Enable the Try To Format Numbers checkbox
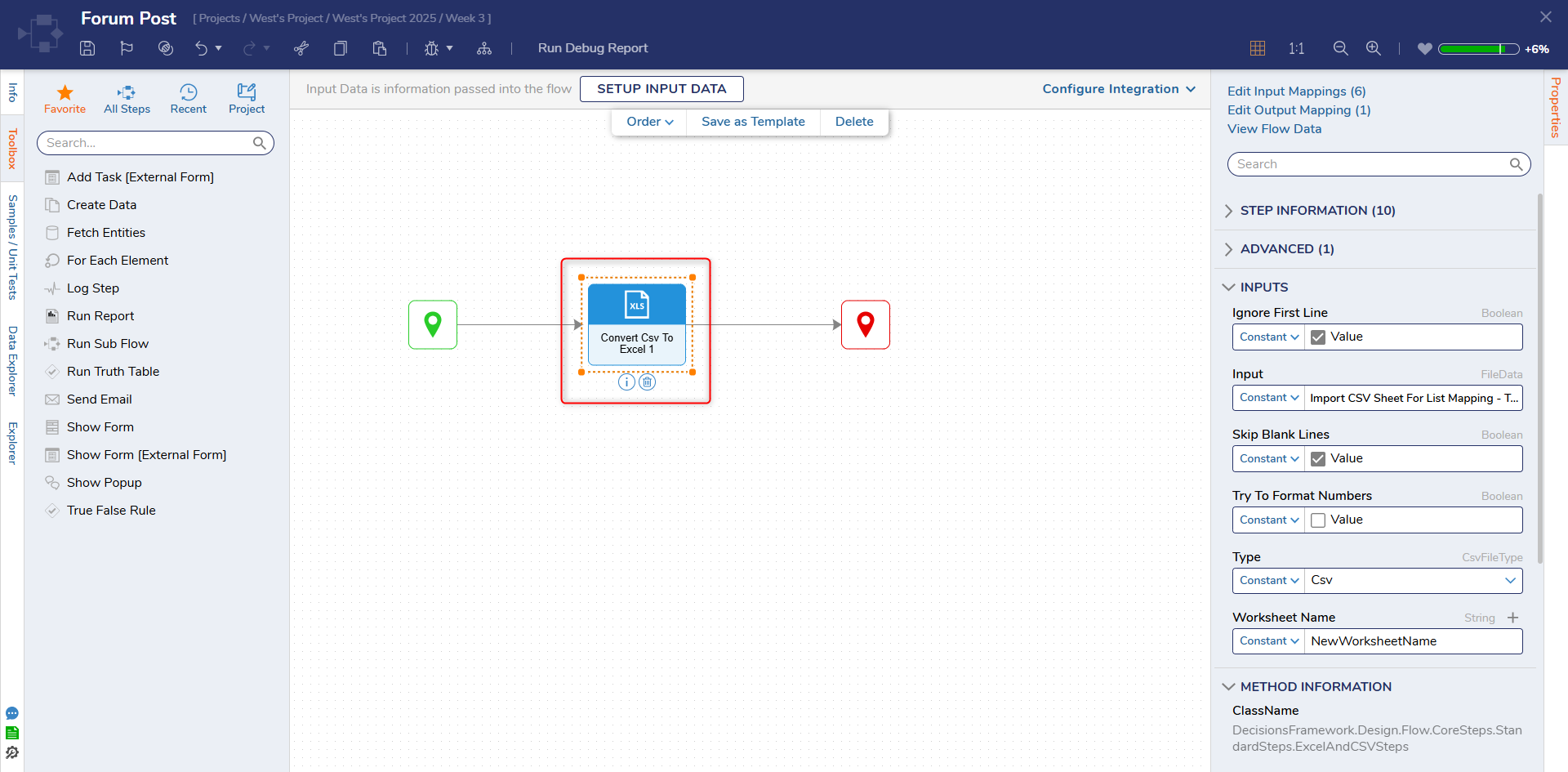The width and height of the screenshot is (1568, 772). click(x=1318, y=520)
